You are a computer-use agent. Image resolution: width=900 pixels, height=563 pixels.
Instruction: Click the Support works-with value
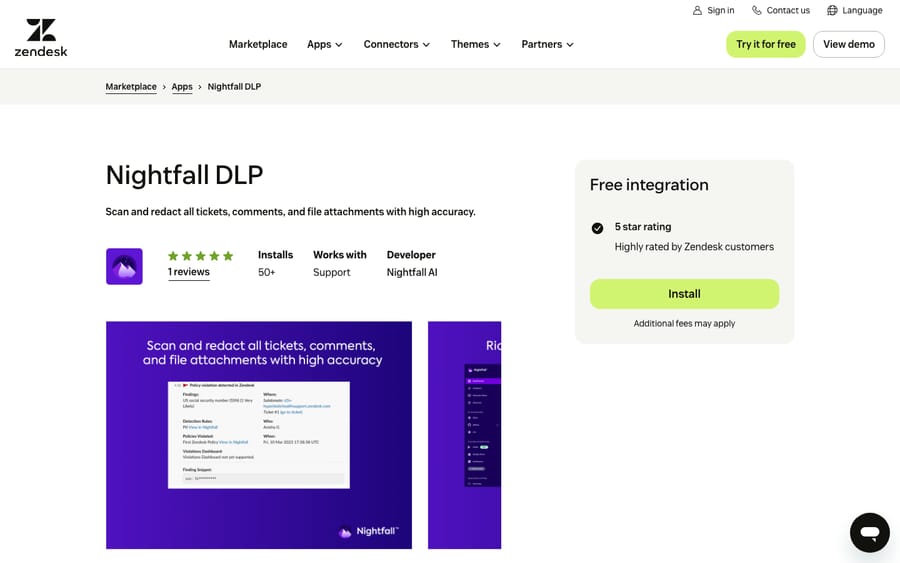coord(332,273)
